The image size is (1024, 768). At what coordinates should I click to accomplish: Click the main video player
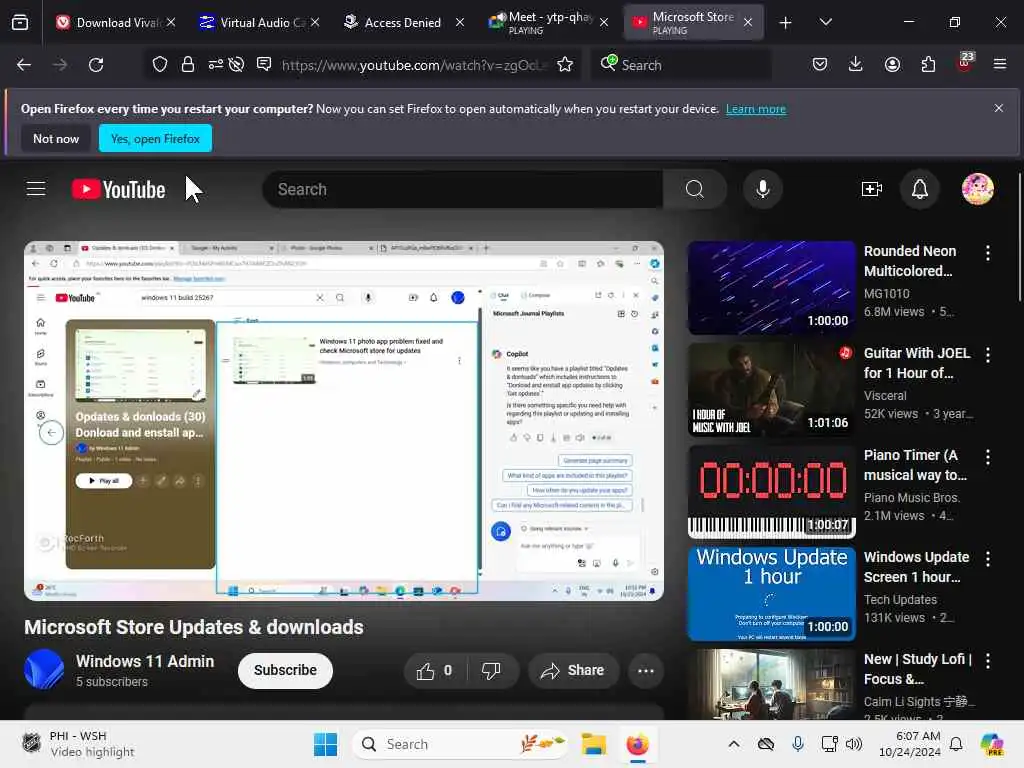click(x=344, y=421)
